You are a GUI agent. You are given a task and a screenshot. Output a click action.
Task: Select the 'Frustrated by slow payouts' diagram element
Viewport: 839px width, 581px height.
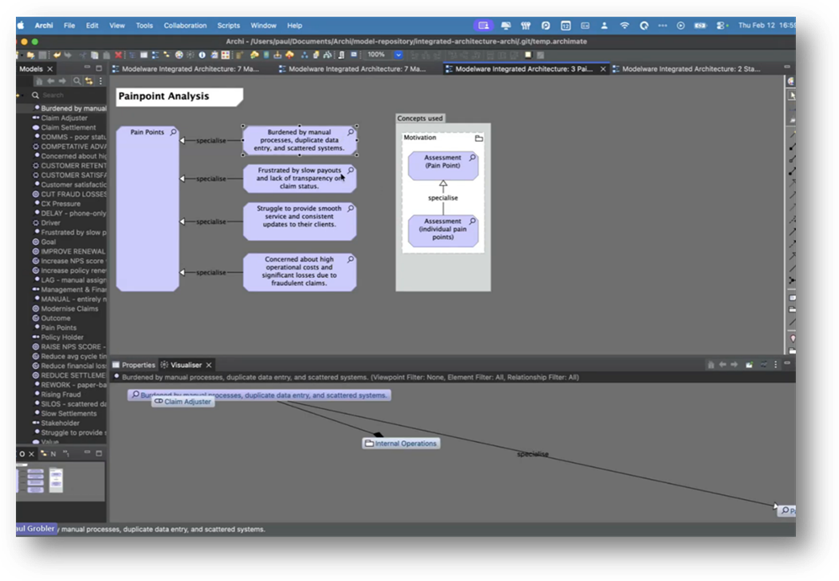pyautogui.click(x=300, y=178)
